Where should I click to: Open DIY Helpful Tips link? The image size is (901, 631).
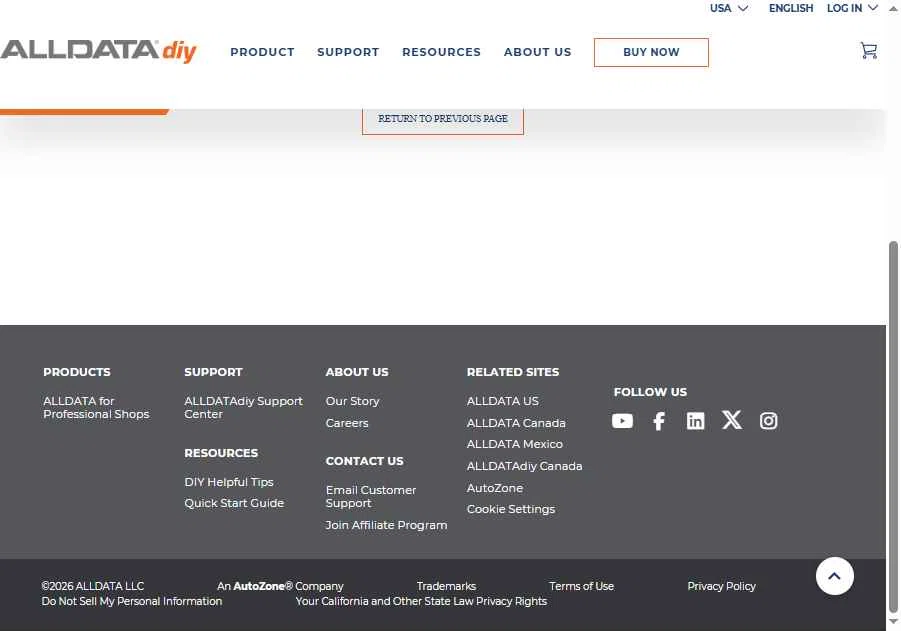(x=229, y=482)
